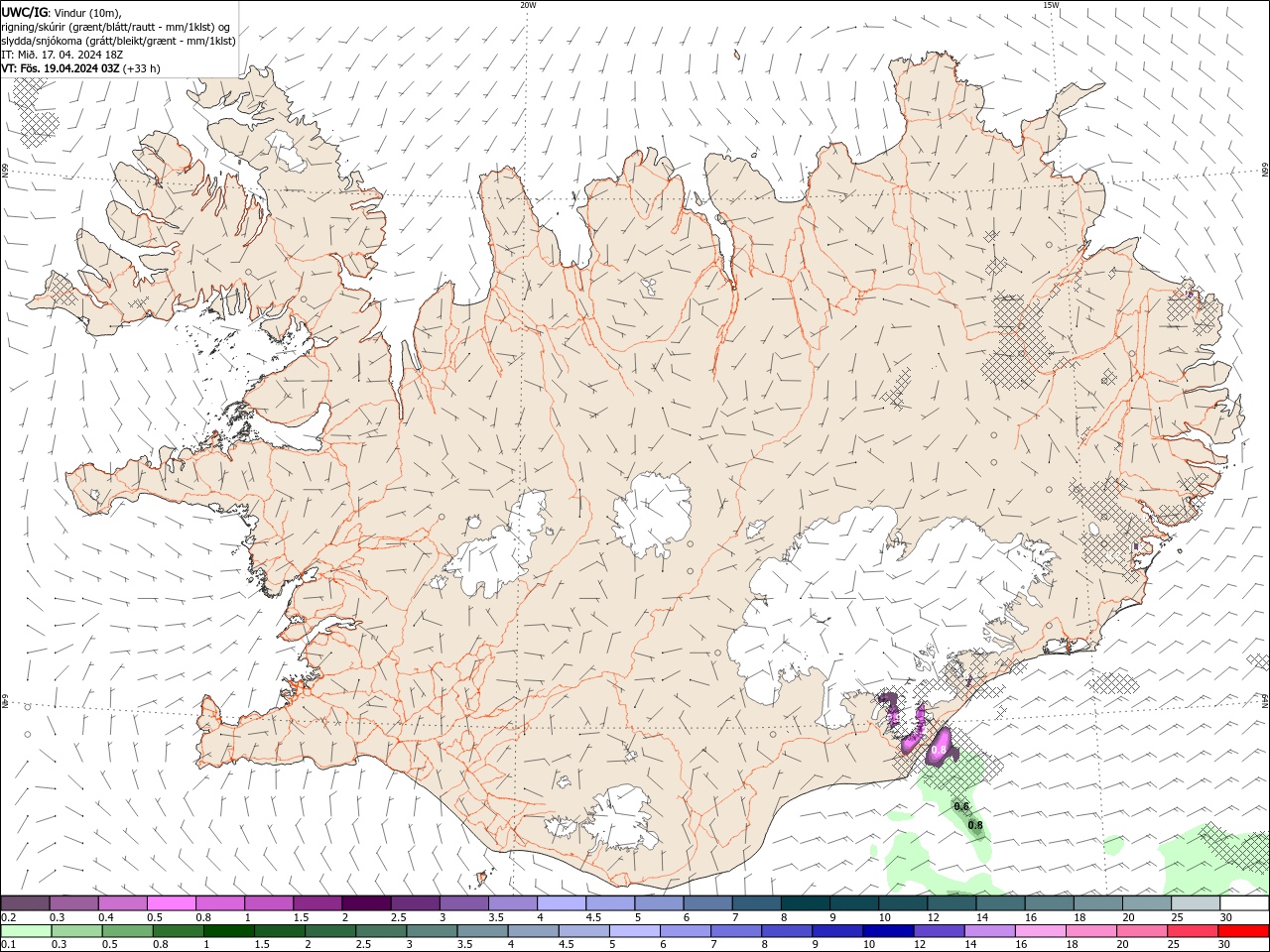The height and width of the screenshot is (952, 1270).
Task: Click the '(+33 h)' forecast offset text
Action: click(x=142, y=68)
